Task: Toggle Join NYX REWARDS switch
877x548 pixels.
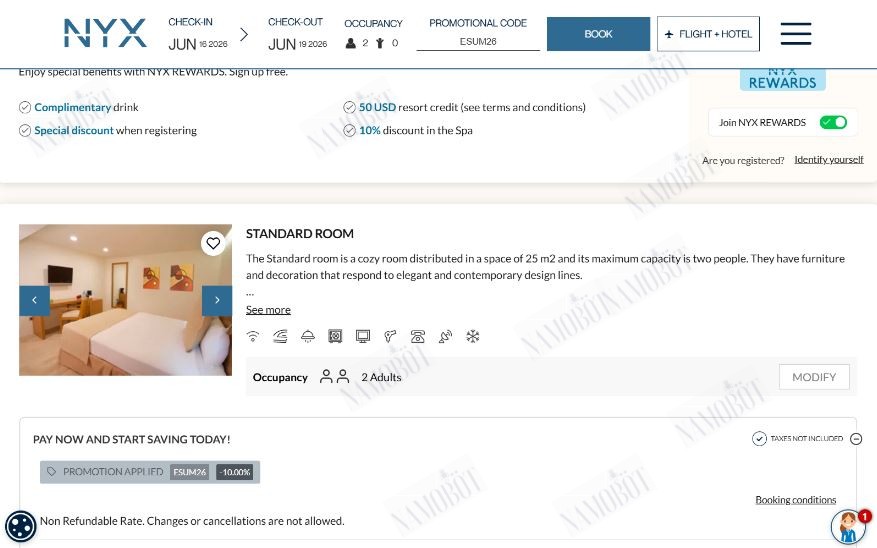Action: [x=833, y=122]
